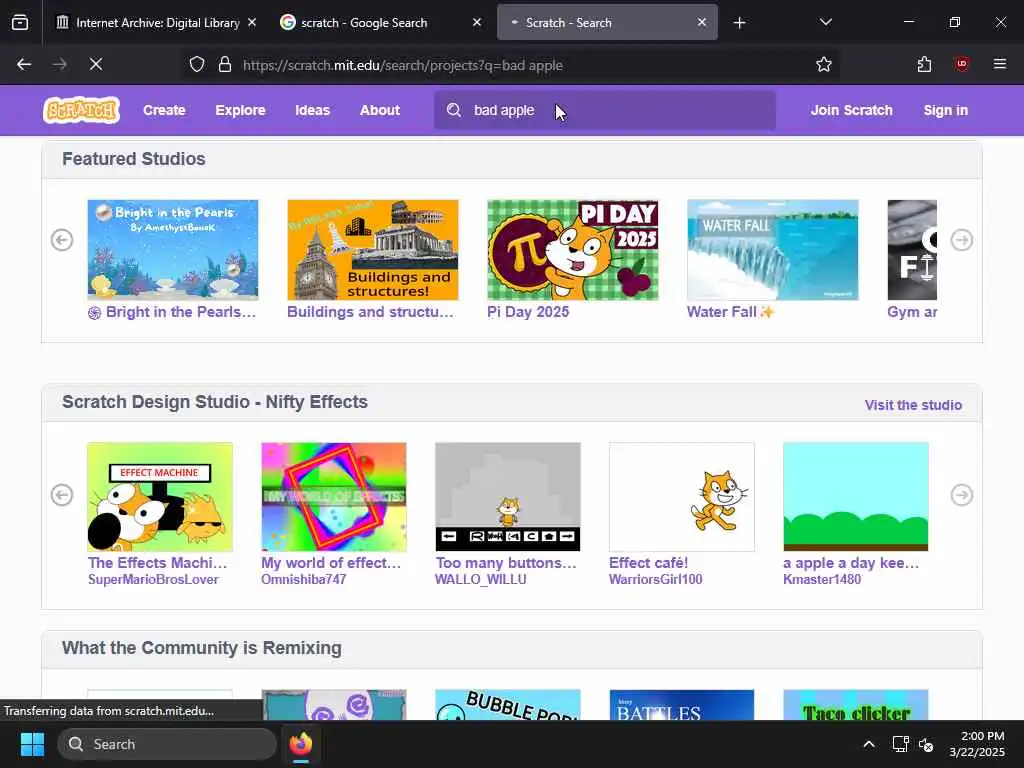This screenshot has width=1024, height=768.
Task: Click Join Scratch
Action: click(852, 110)
